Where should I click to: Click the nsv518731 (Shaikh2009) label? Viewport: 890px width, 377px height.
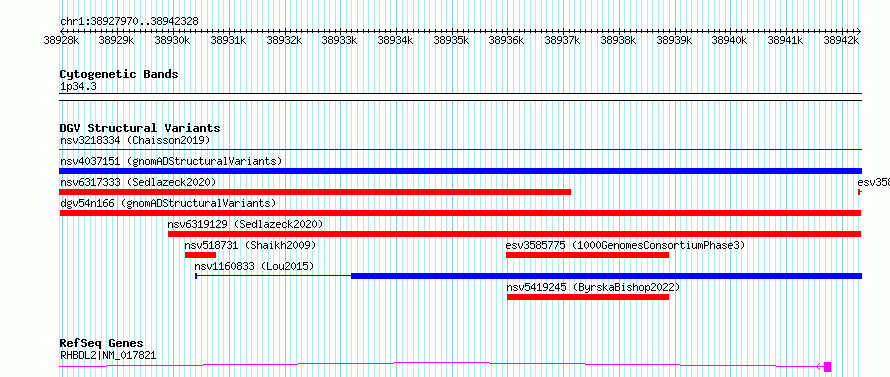[250, 245]
